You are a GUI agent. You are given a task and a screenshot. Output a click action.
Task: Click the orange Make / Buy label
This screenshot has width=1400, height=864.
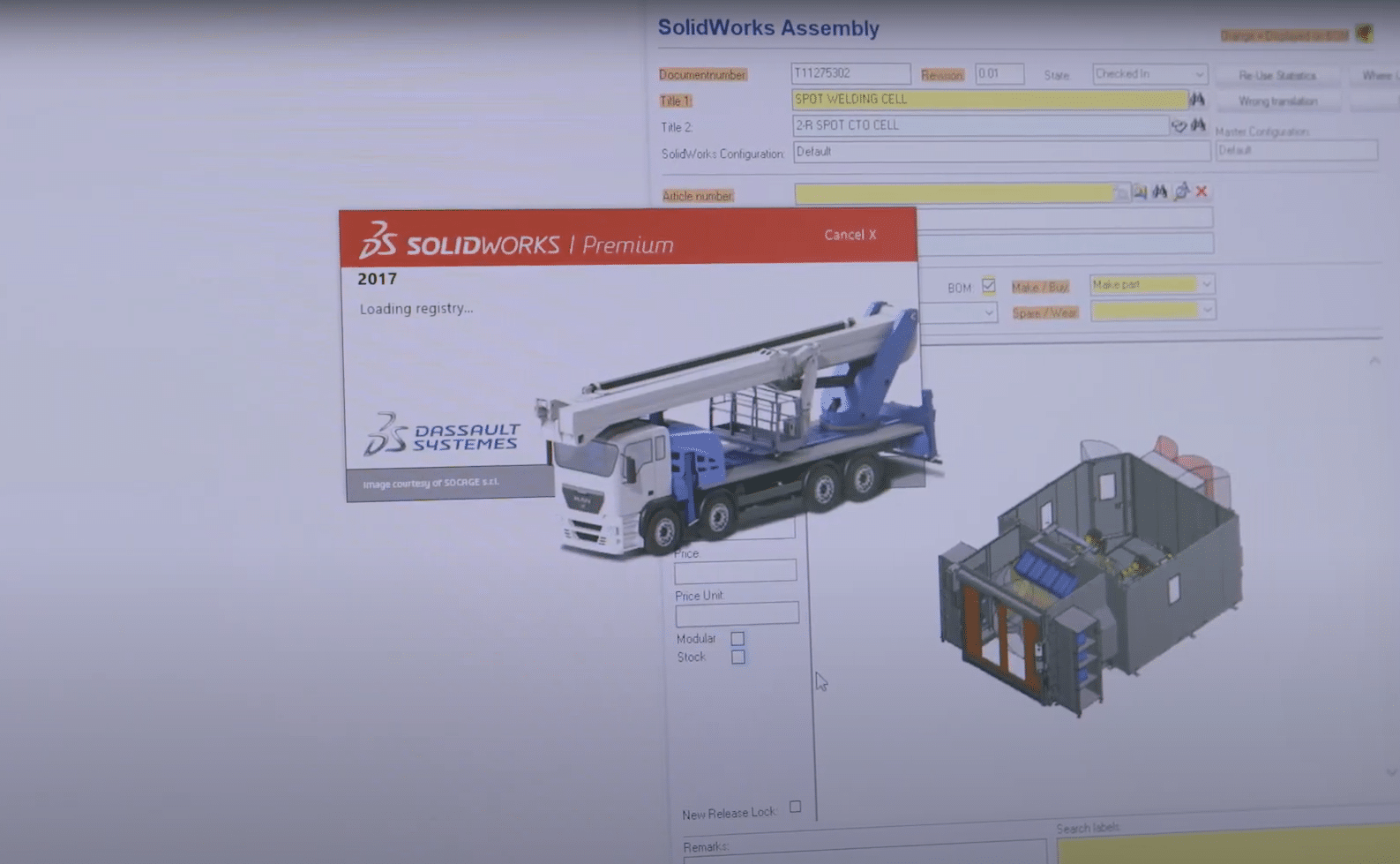point(1040,287)
